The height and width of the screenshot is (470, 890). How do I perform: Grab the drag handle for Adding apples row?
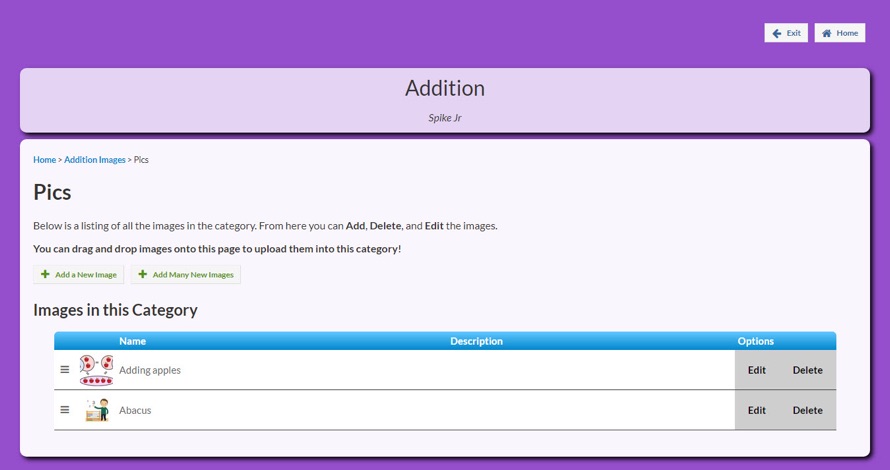pyautogui.click(x=65, y=370)
